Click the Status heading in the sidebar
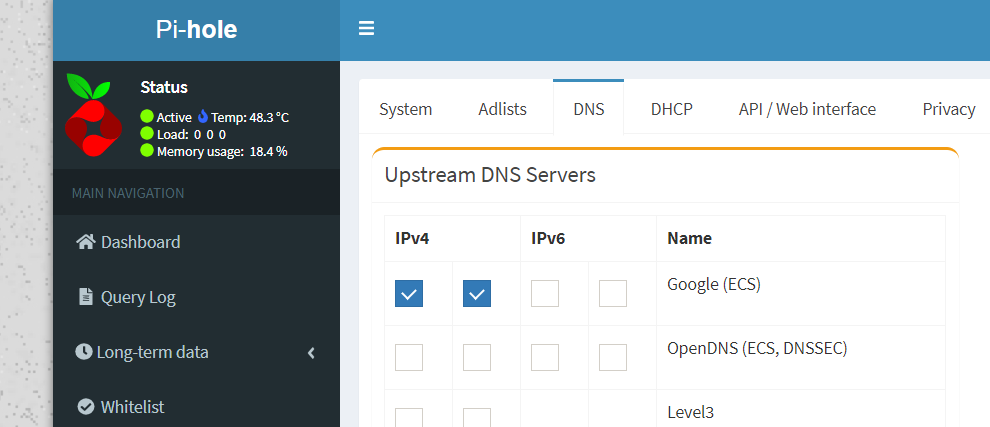This screenshot has width=990, height=427. [164, 87]
